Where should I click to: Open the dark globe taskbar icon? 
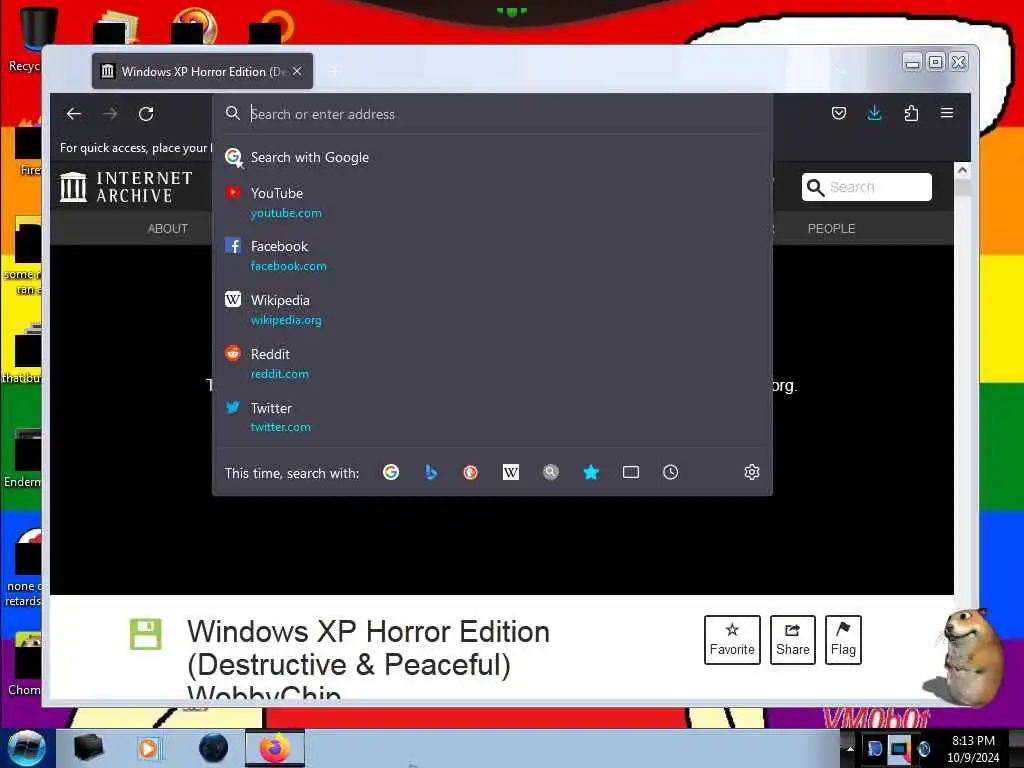tap(214, 748)
